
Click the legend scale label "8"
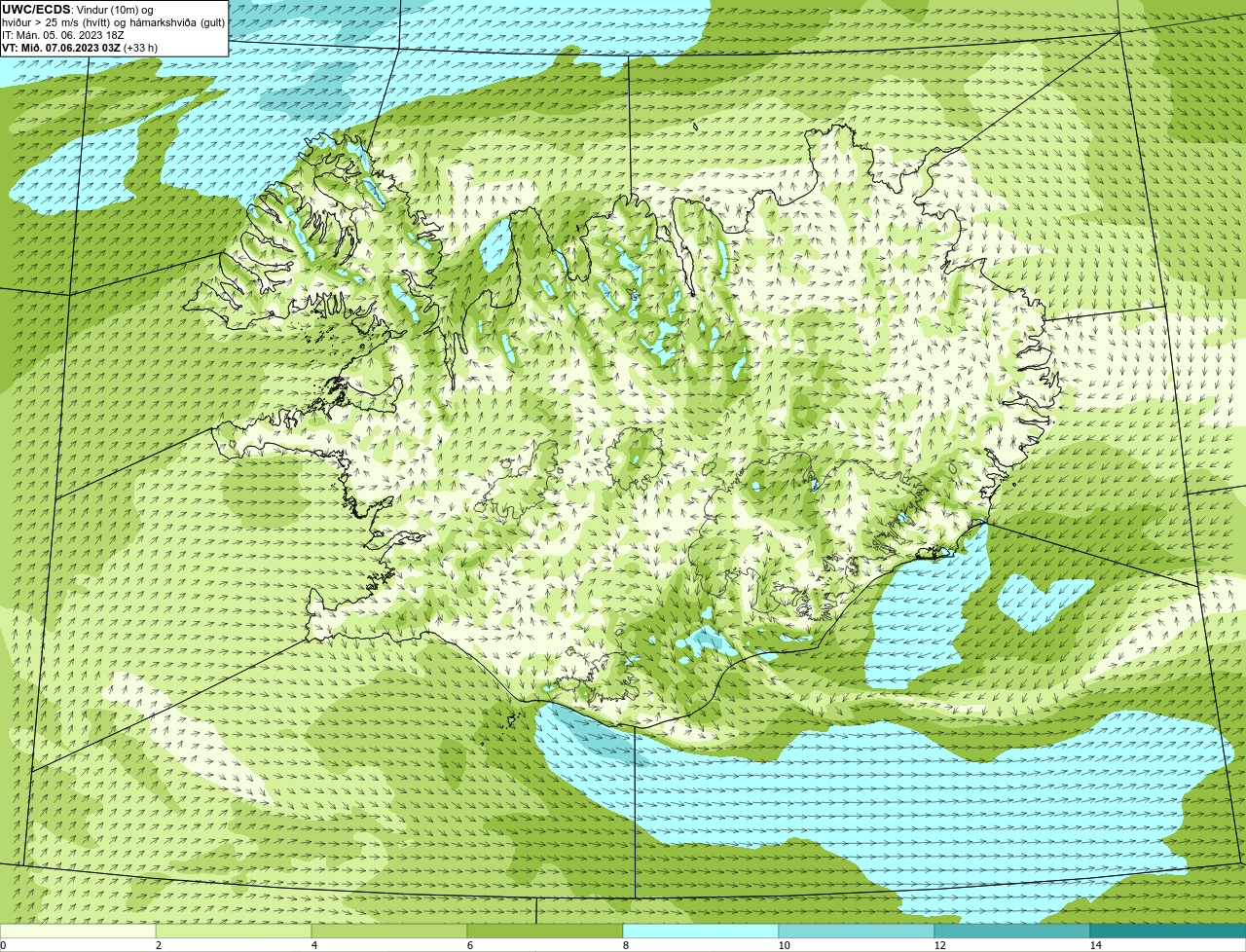click(x=625, y=945)
